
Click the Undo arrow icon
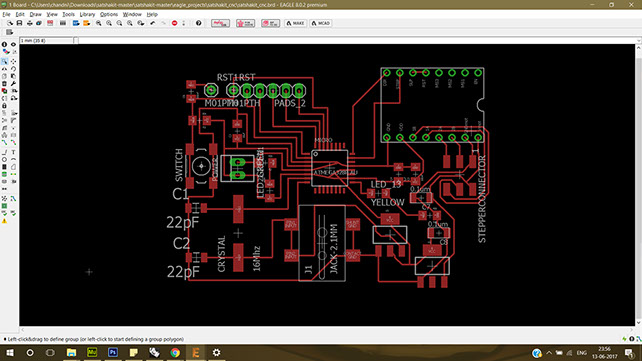pyautogui.click(x=152, y=23)
